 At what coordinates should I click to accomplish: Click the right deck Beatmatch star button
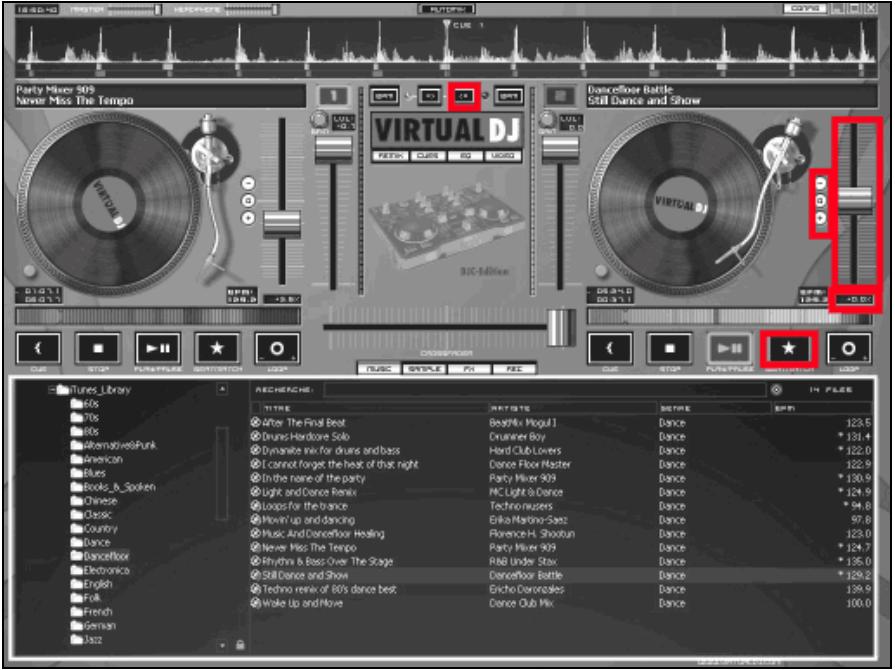[x=789, y=348]
